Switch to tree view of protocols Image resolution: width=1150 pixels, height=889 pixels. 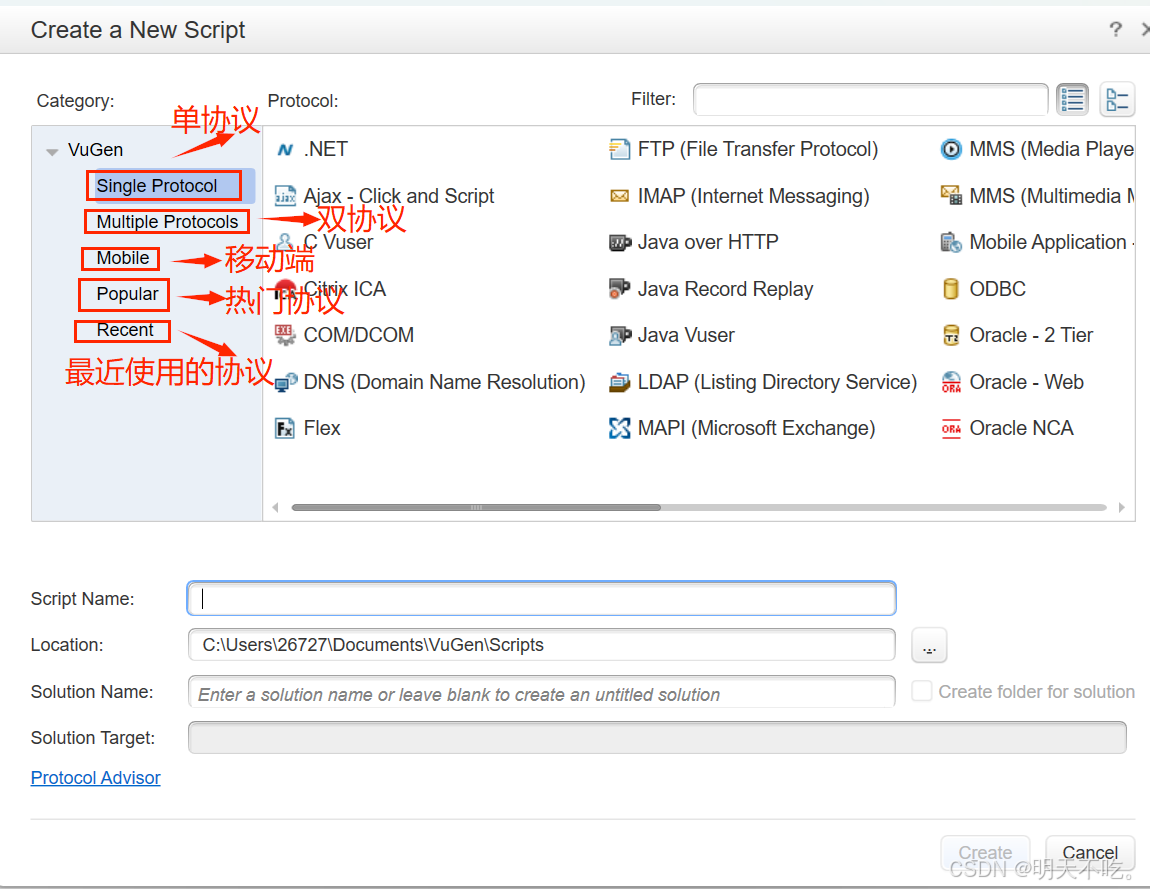[x=1117, y=100]
